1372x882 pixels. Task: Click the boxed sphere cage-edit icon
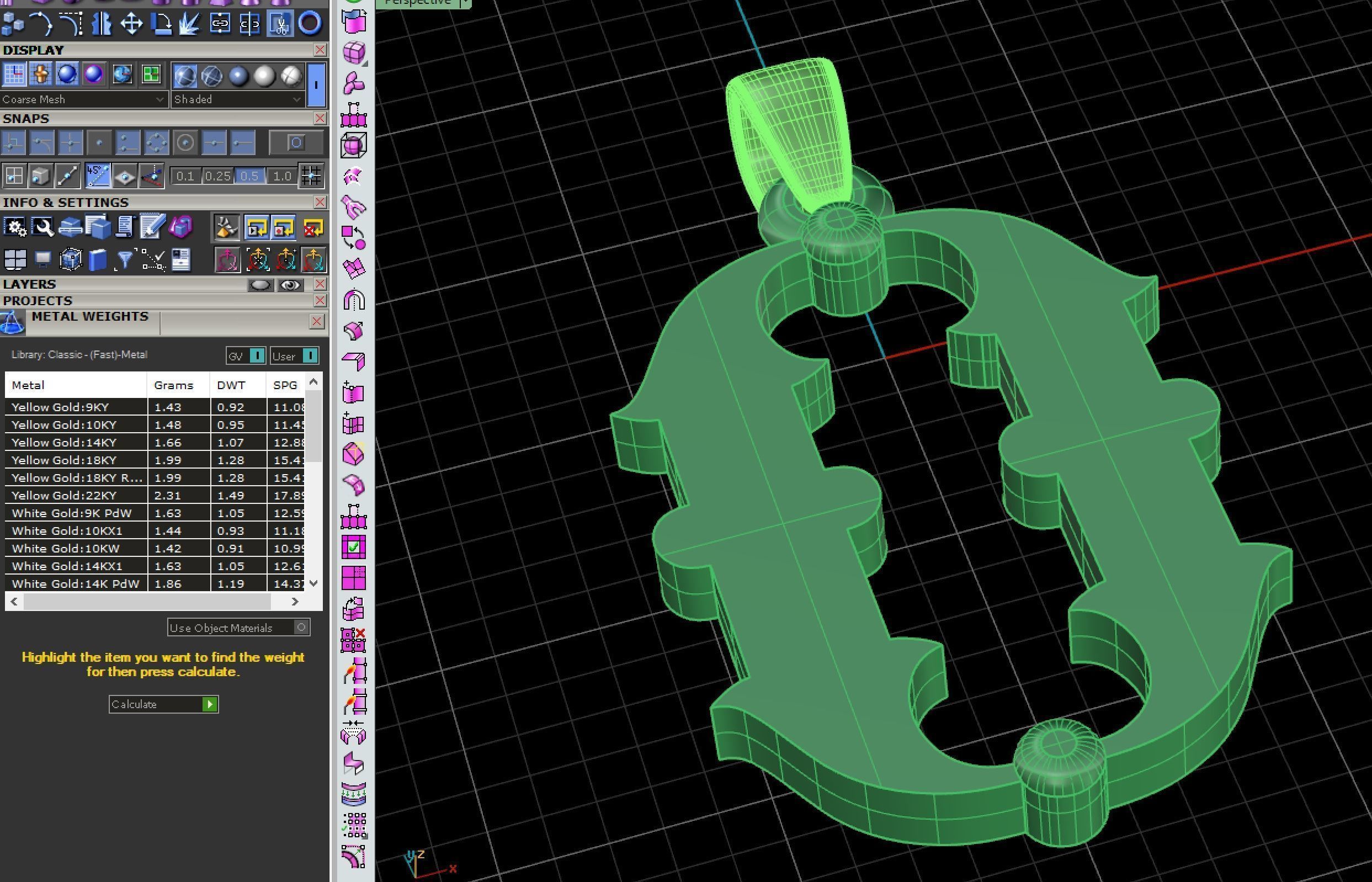[x=354, y=145]
